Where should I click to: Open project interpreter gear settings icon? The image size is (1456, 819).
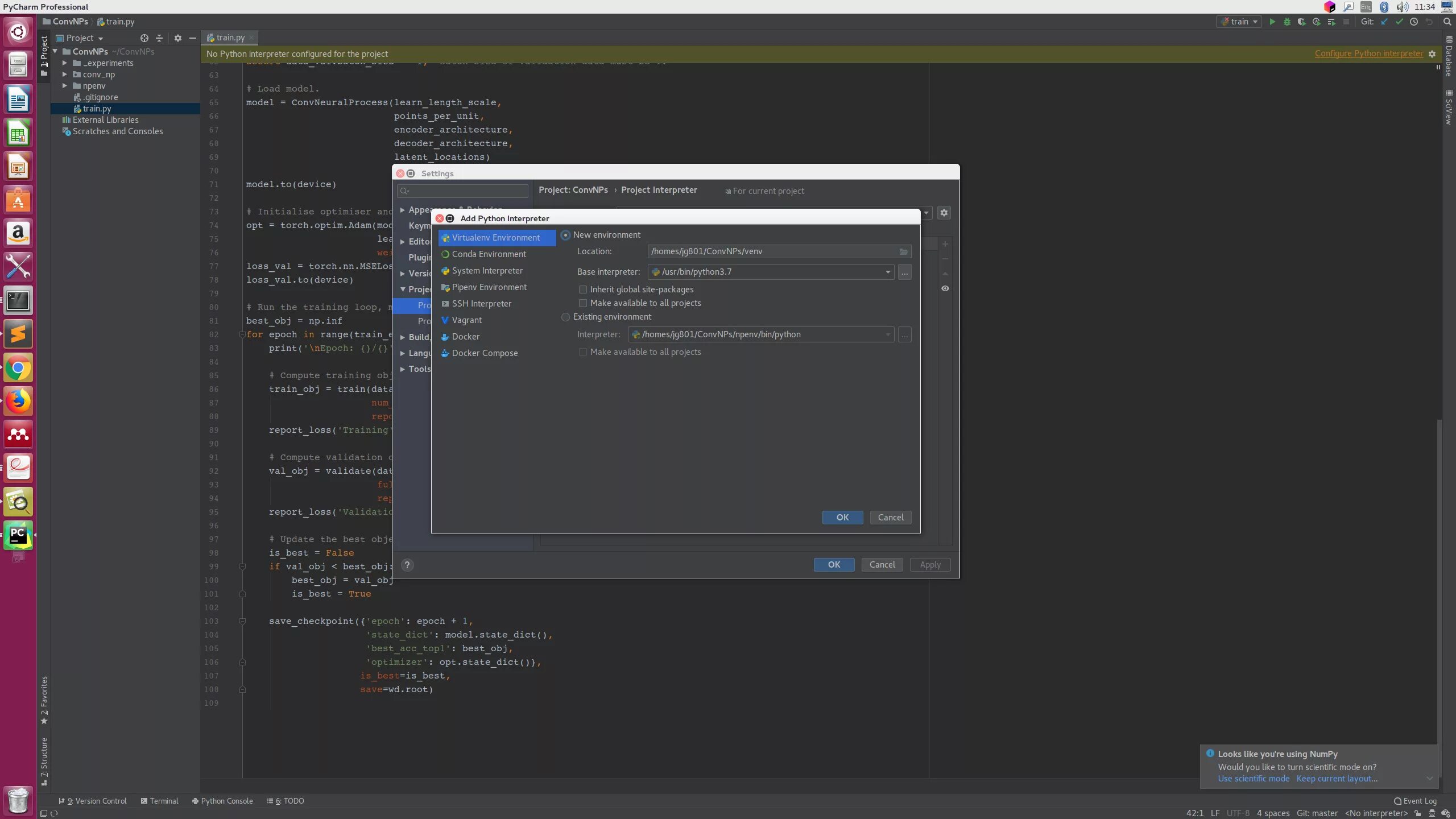[x=944, y=213]
